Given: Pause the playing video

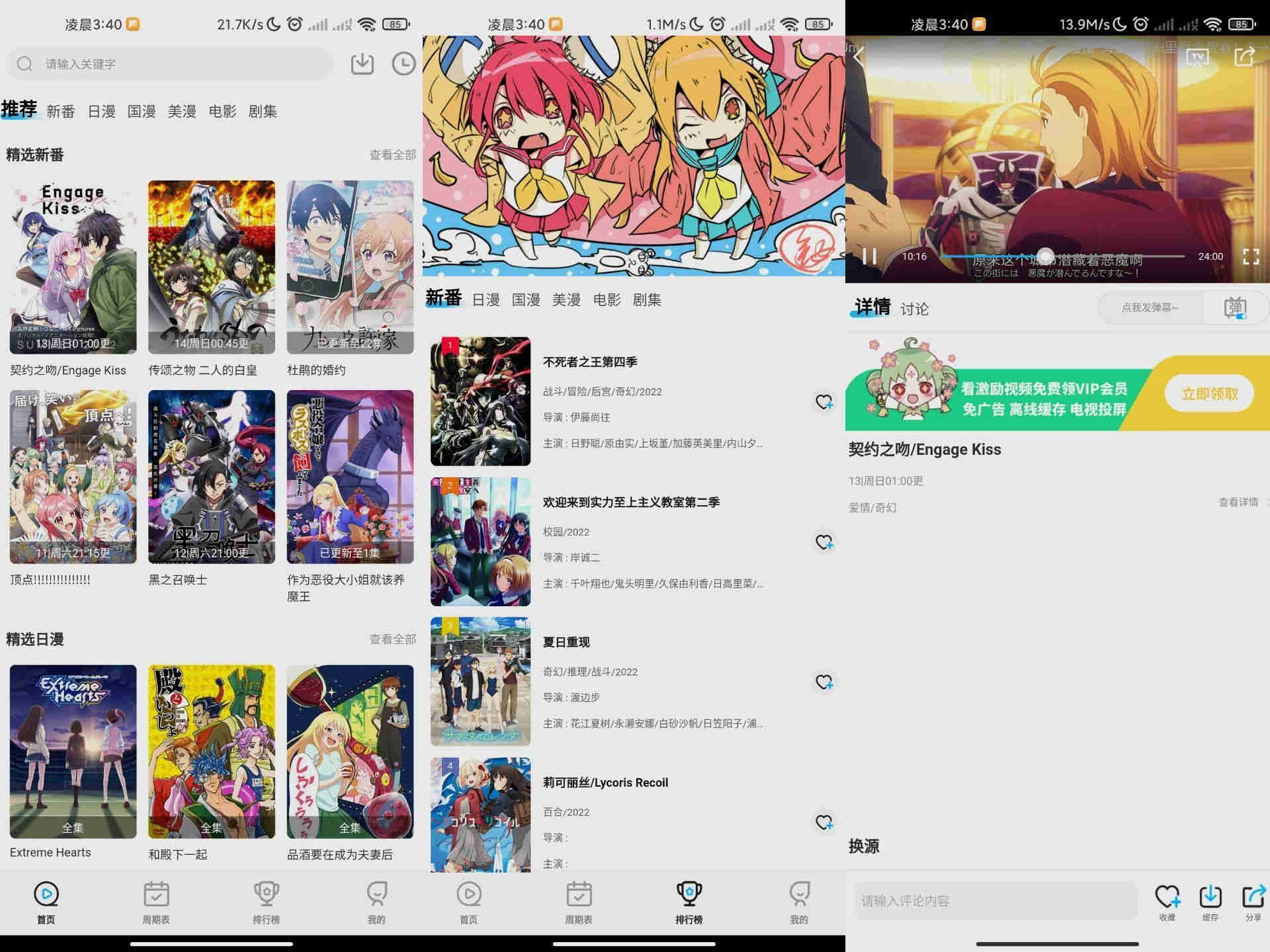Looking at the screenshot, I should [x=870, y=257].
